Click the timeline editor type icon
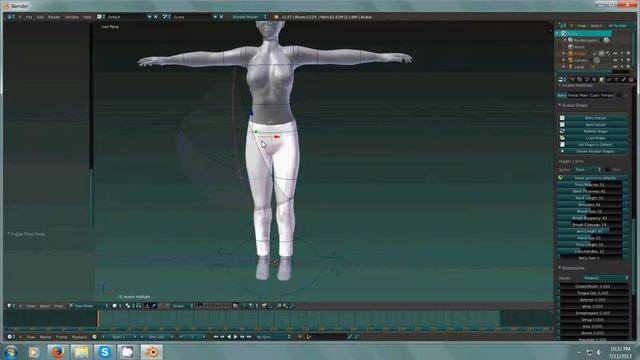The image size is (640, 360). point(10,337)
